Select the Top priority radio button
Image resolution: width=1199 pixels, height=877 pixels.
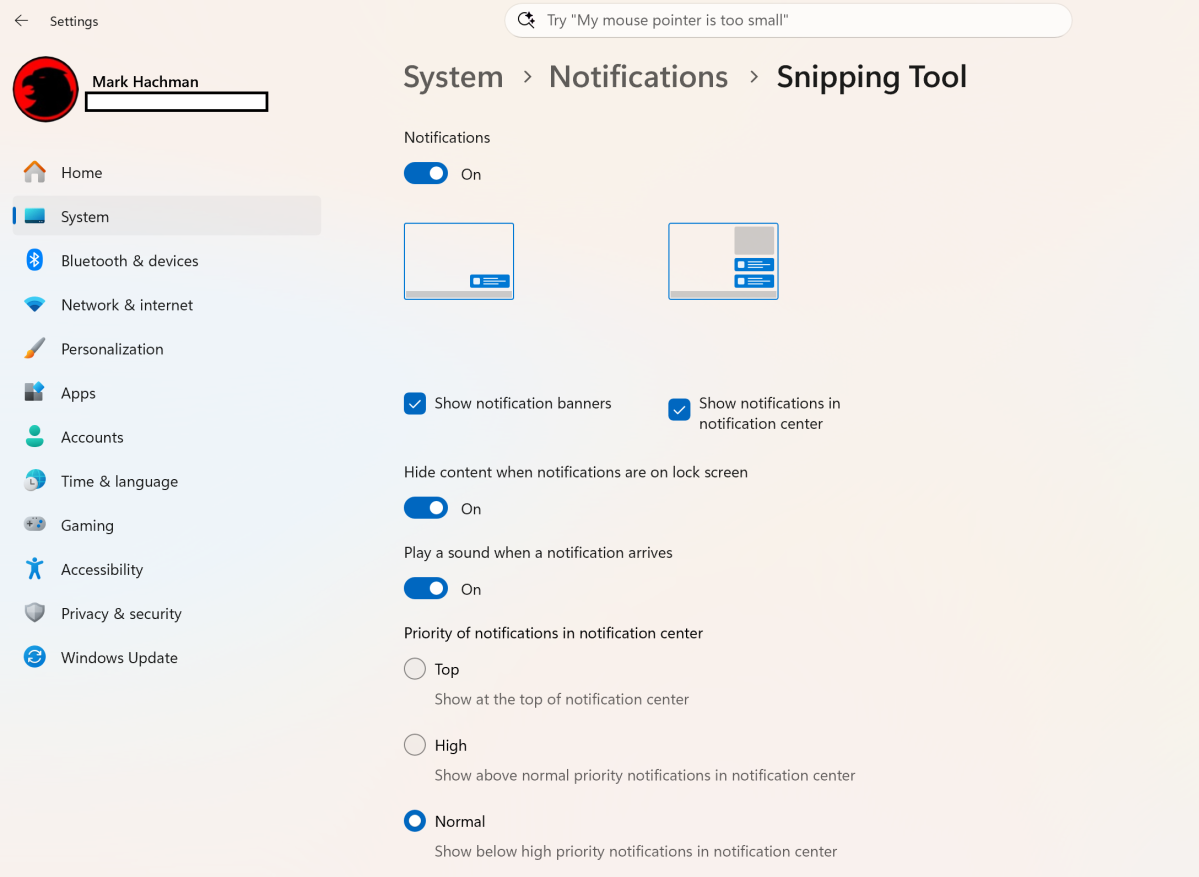pyautogui.click(x=414, y=668)
